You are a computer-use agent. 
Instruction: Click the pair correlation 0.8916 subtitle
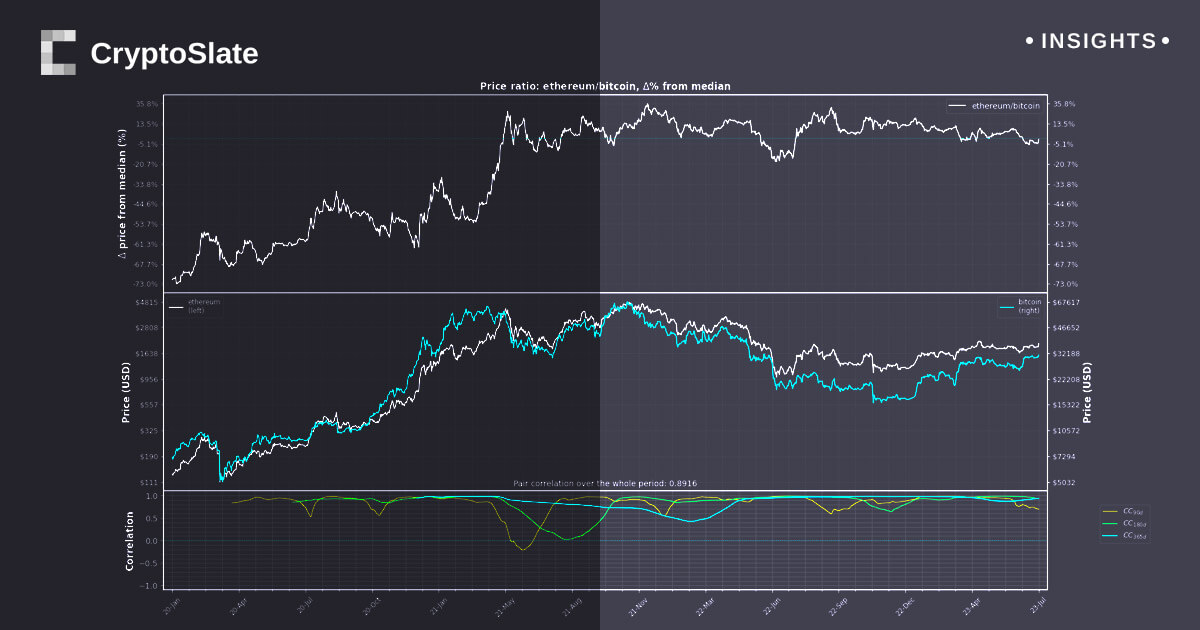click(x=607, y=481)
